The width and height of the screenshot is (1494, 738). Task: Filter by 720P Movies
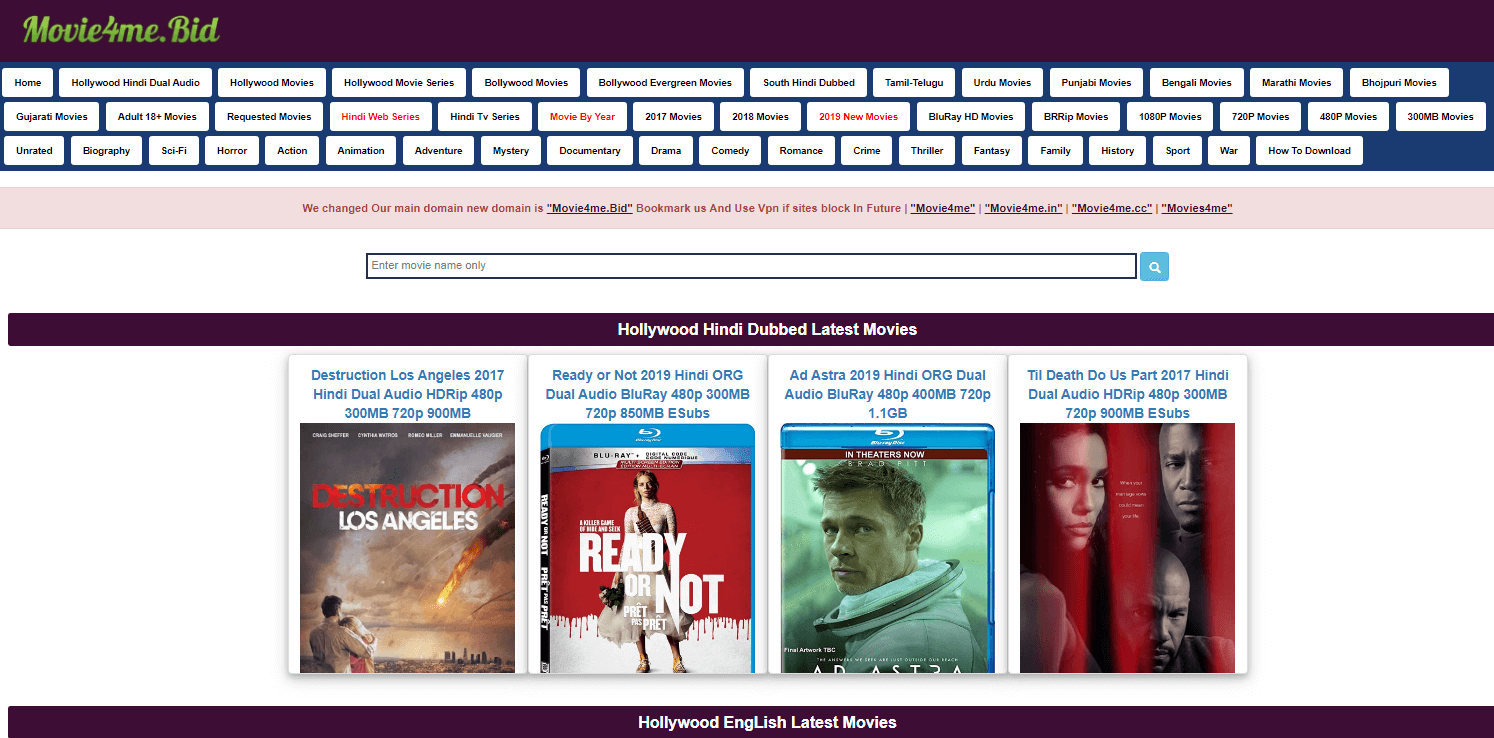(x=1260, y=117)
